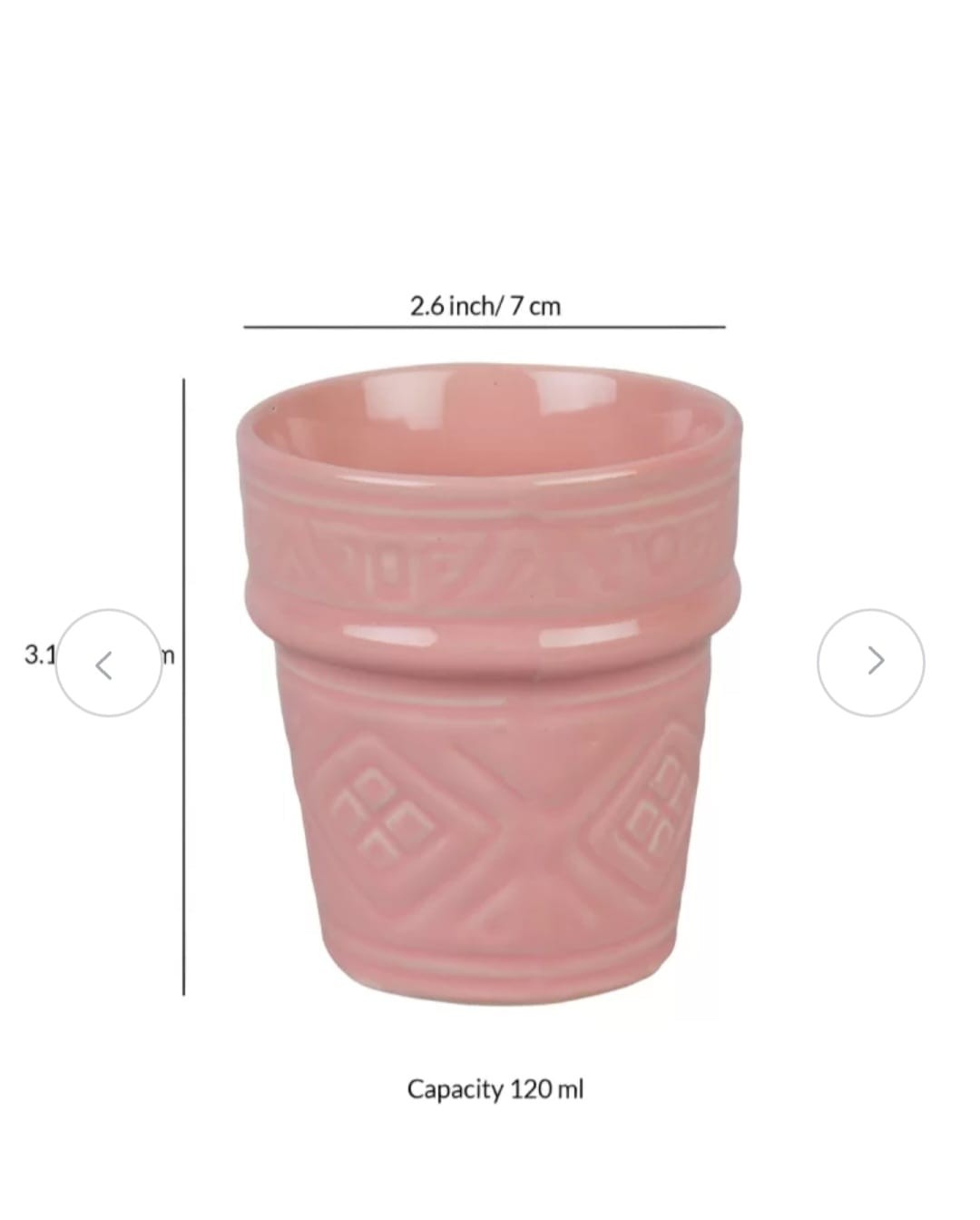The width and height of the screenshot is (980, 1220).
Task: Go to the previous product image
Action: point(108,664)
